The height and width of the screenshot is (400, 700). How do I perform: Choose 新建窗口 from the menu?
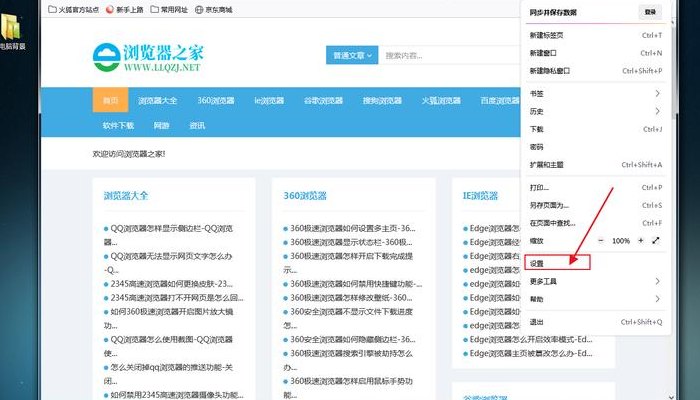point(596,53)
